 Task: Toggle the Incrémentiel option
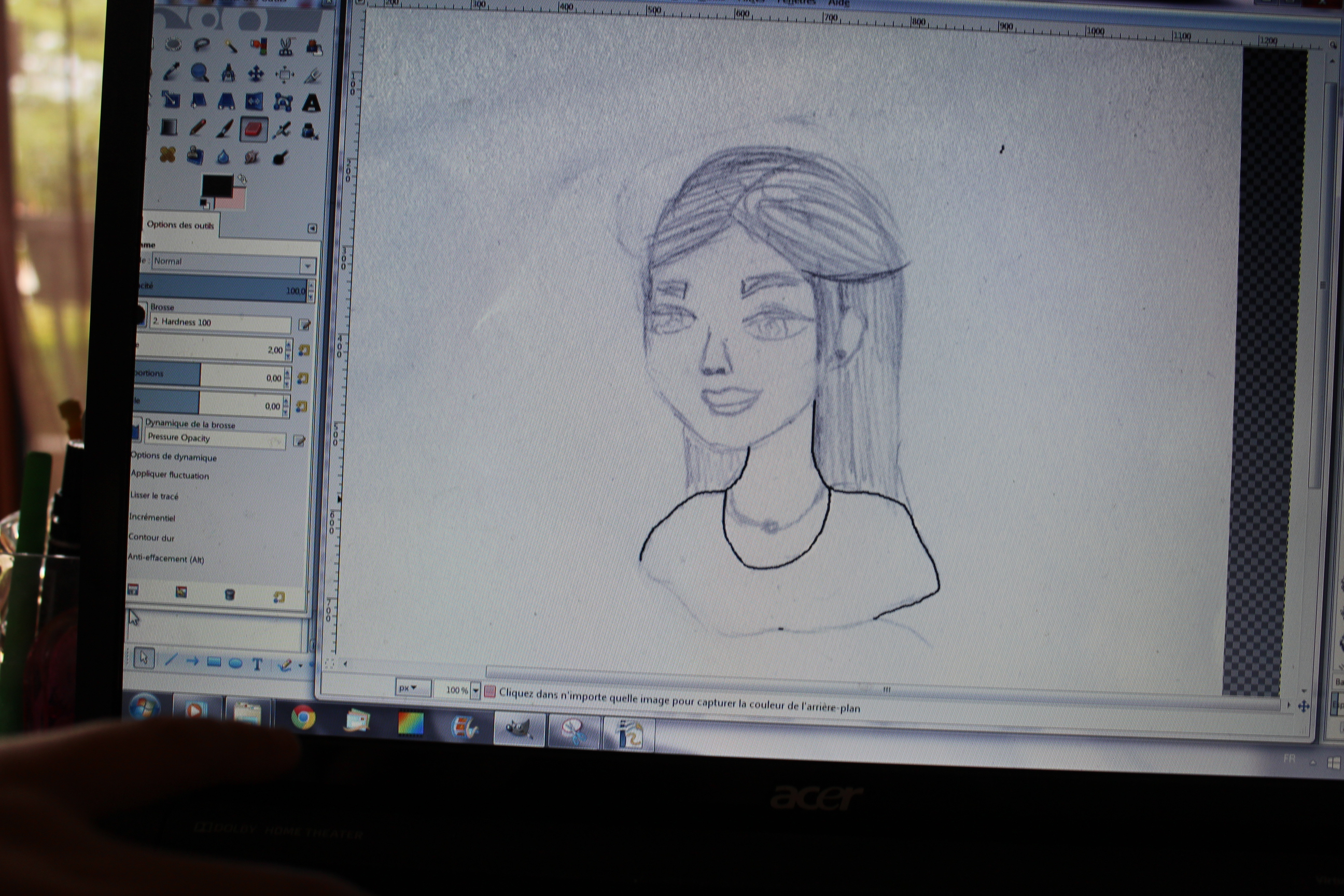click(152, 517)
